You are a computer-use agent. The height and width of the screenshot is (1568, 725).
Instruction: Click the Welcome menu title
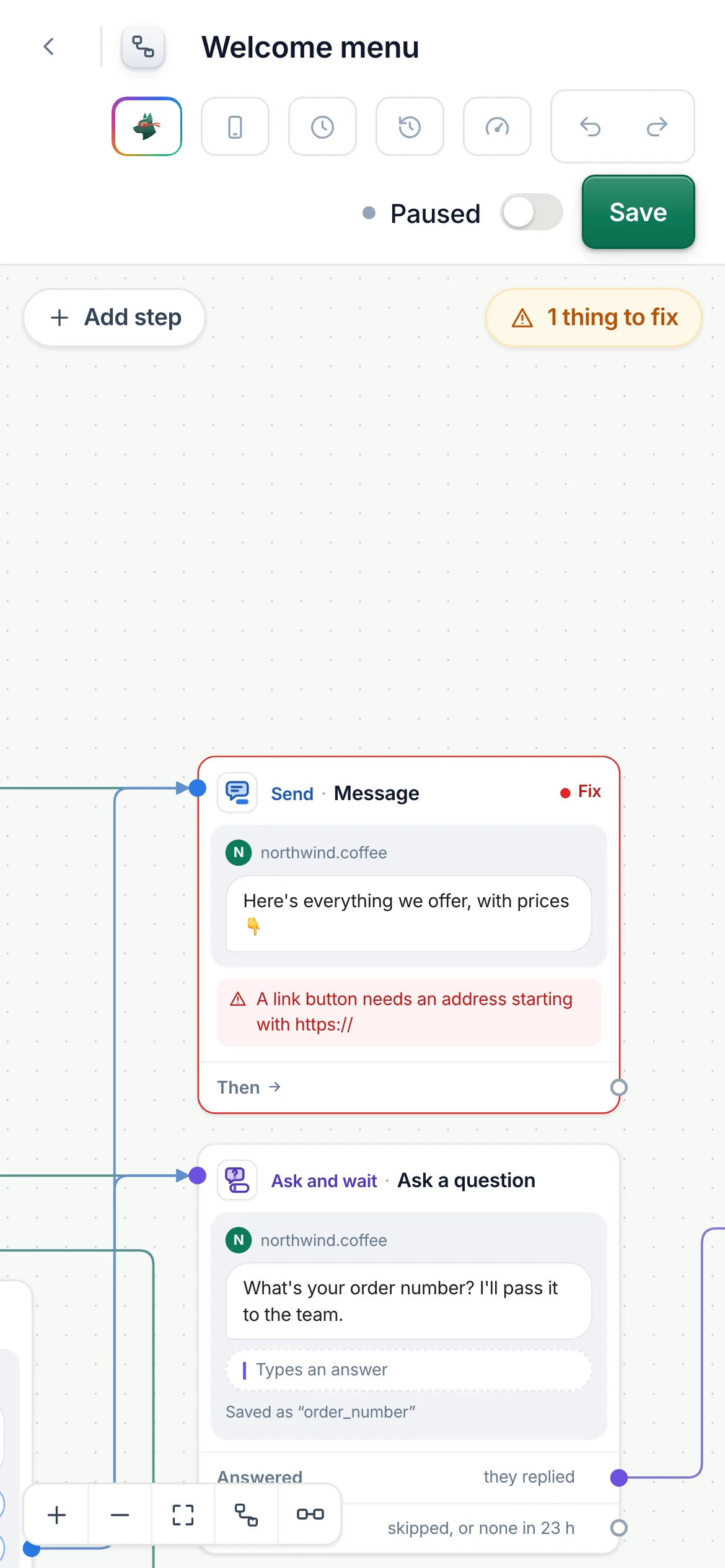pyautogui.click(x=310, y=47)
